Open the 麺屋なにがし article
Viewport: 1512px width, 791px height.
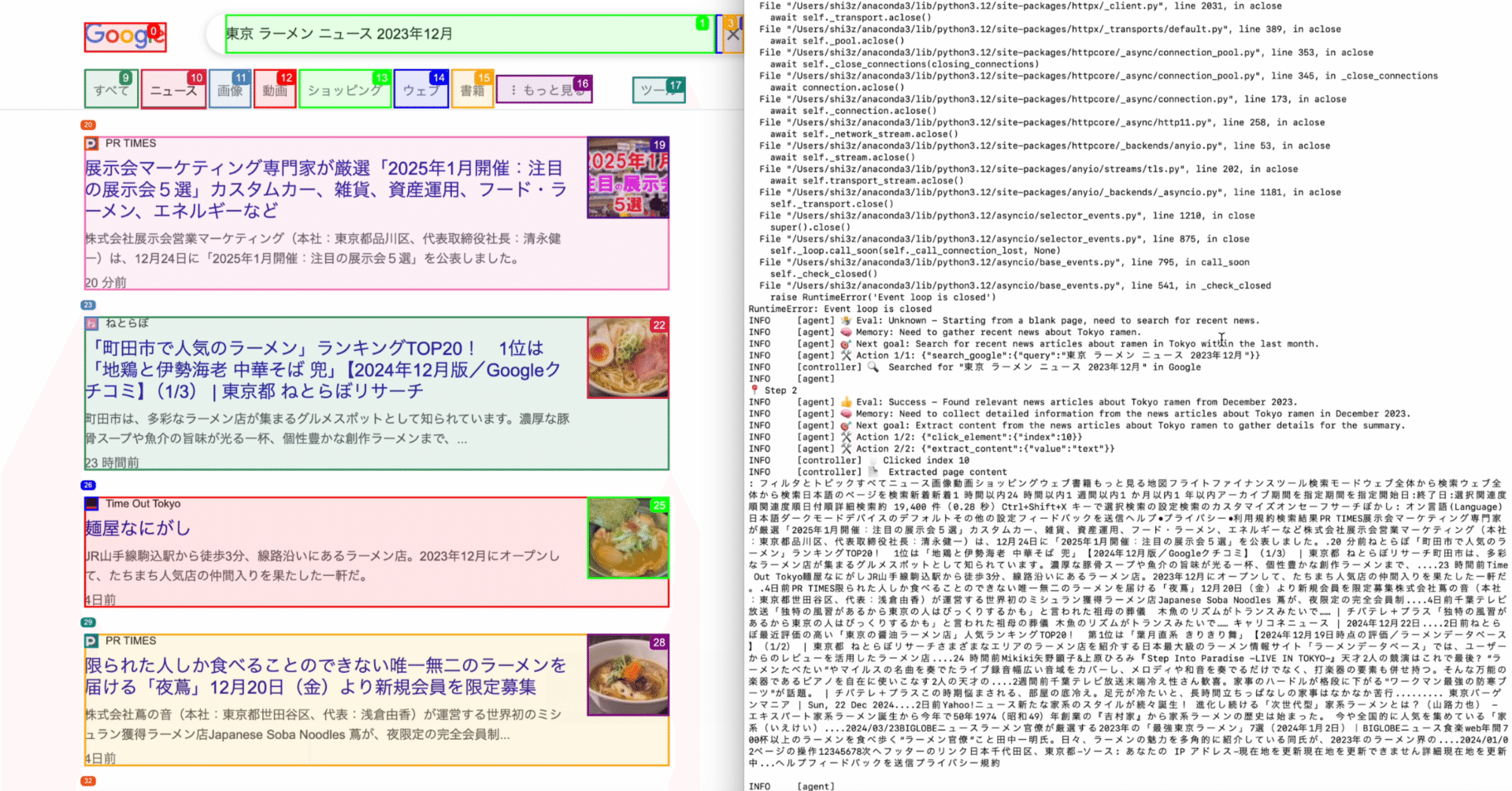coord(136,527)
